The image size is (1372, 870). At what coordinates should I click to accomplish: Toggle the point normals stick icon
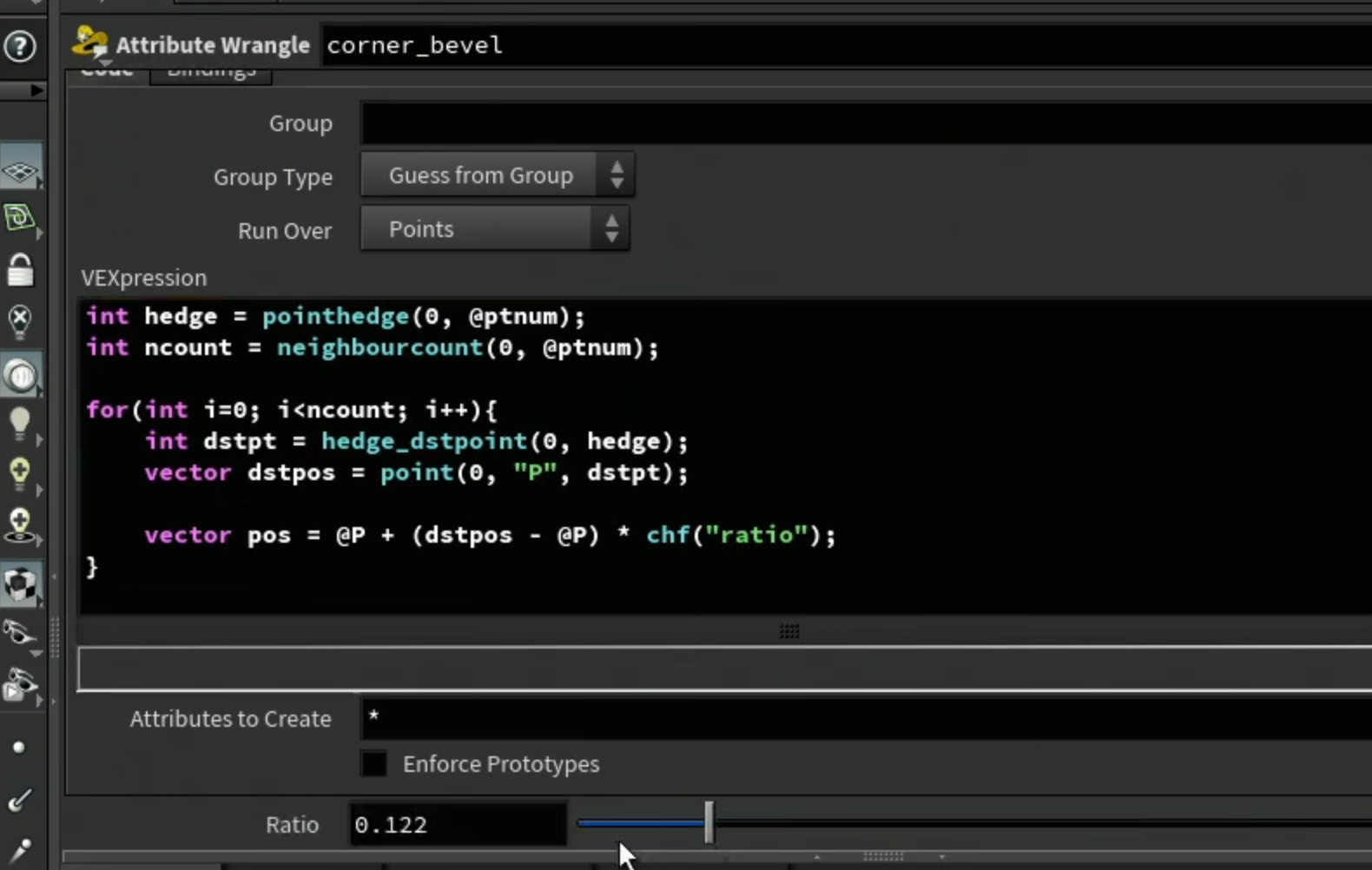pos(19,800)
